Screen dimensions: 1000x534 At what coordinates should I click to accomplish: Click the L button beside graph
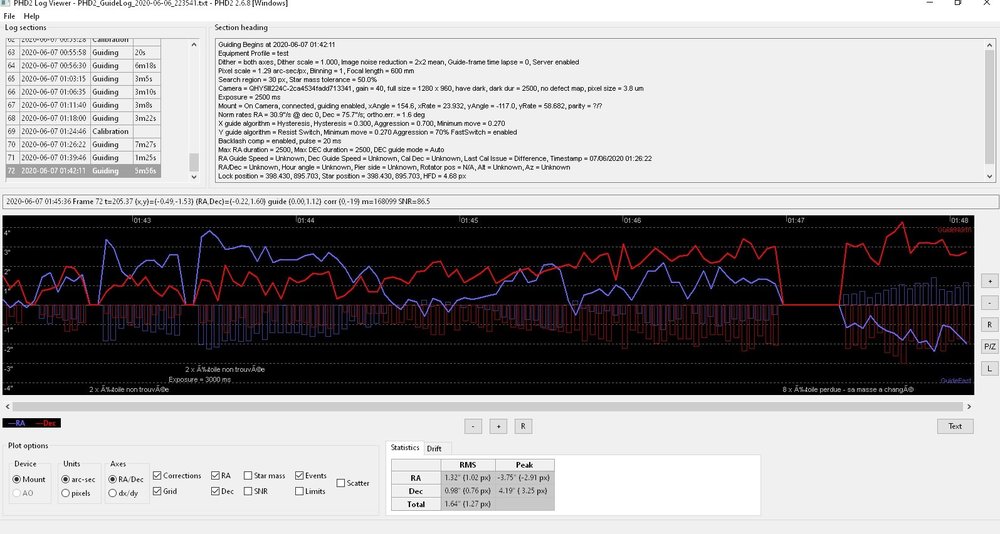[989, 368]
